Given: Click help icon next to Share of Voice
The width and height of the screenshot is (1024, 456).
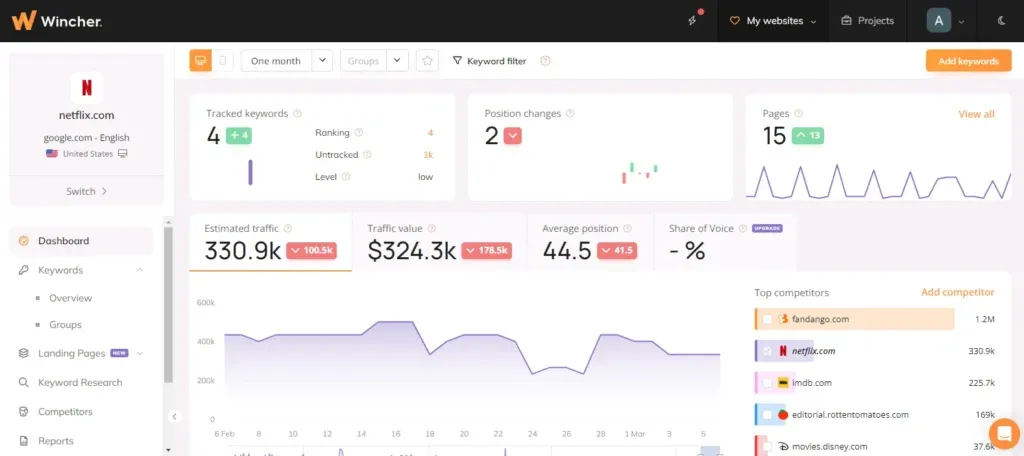Looking at the screenshot, I should [x=743, y=229].
